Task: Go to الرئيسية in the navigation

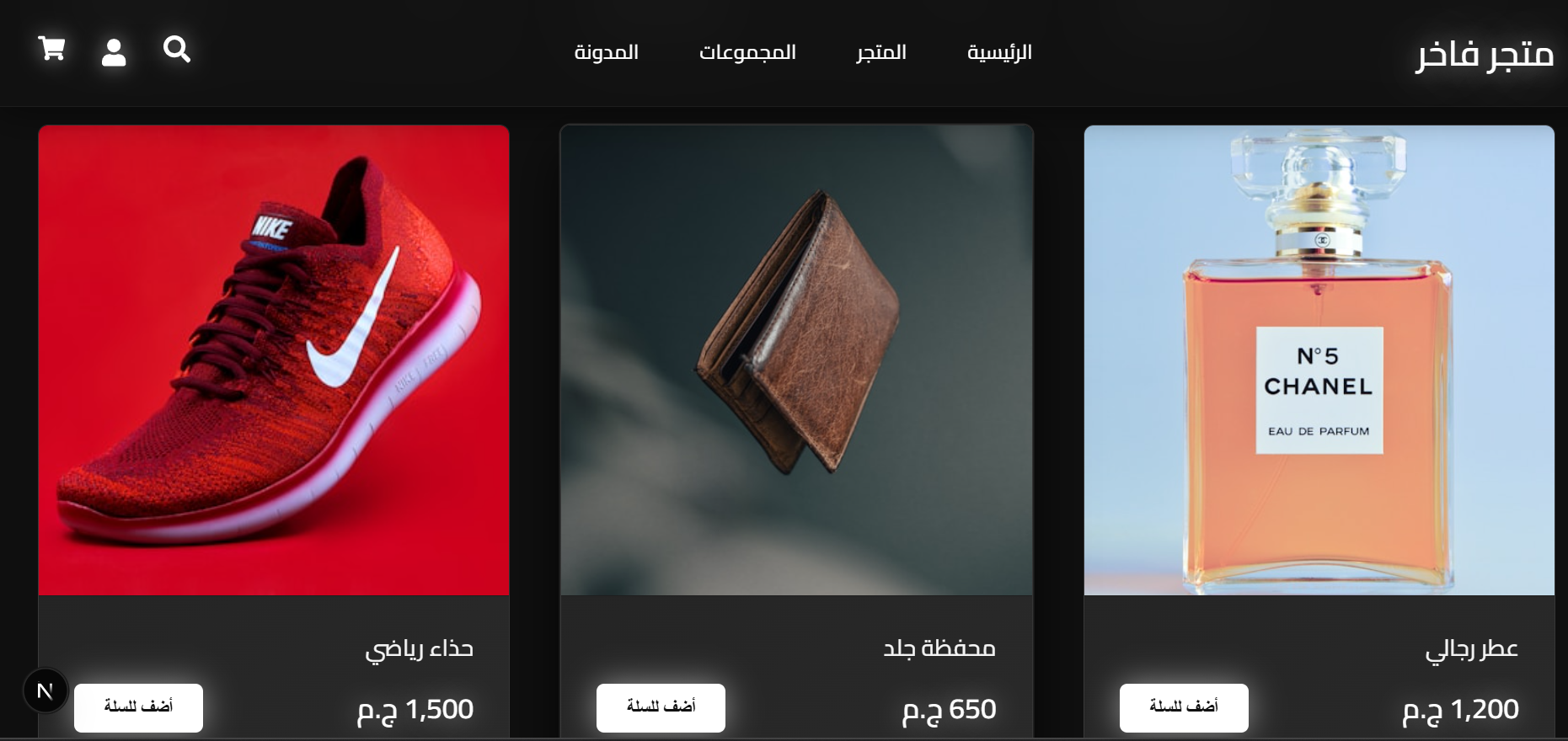Action: tap(999, 52)
